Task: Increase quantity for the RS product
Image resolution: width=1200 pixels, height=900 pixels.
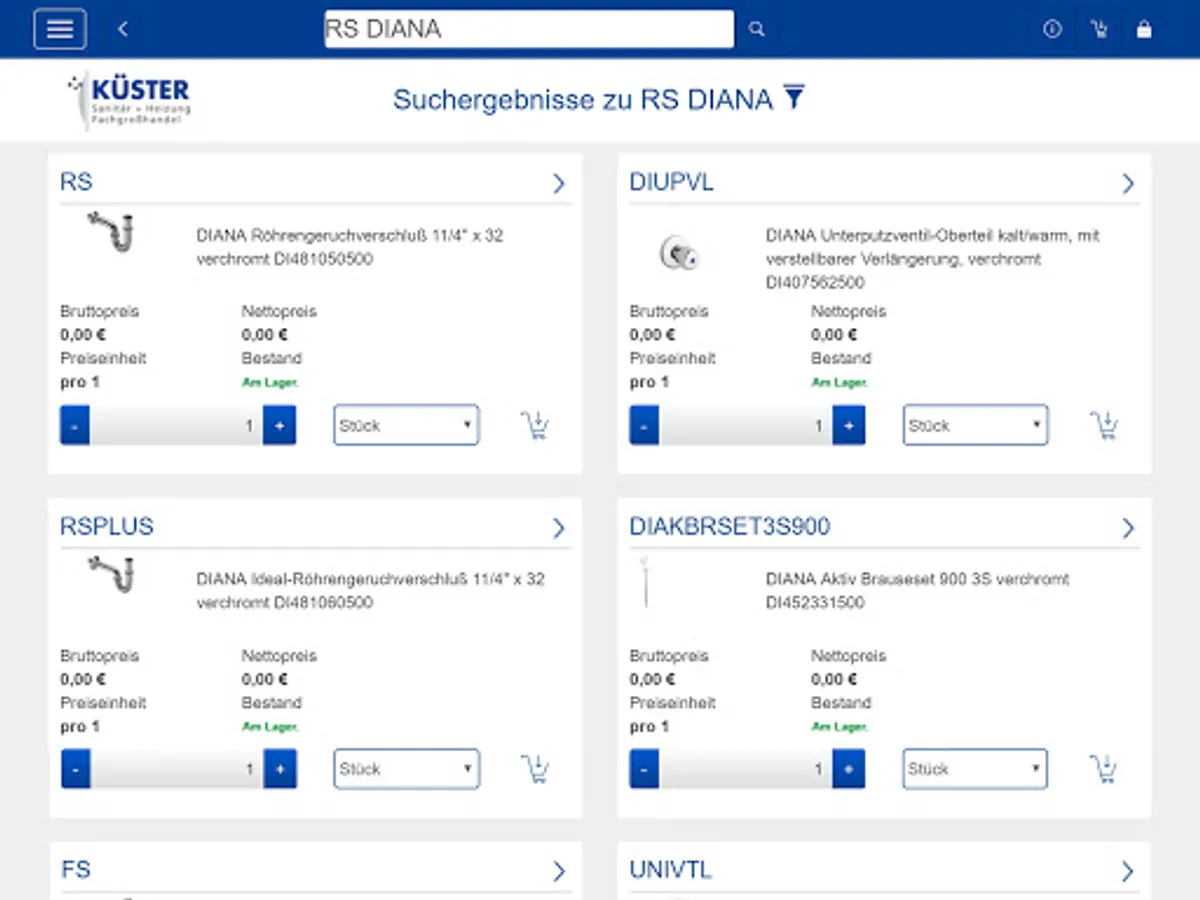Action: pyautogui.click(x=279, y=426)
